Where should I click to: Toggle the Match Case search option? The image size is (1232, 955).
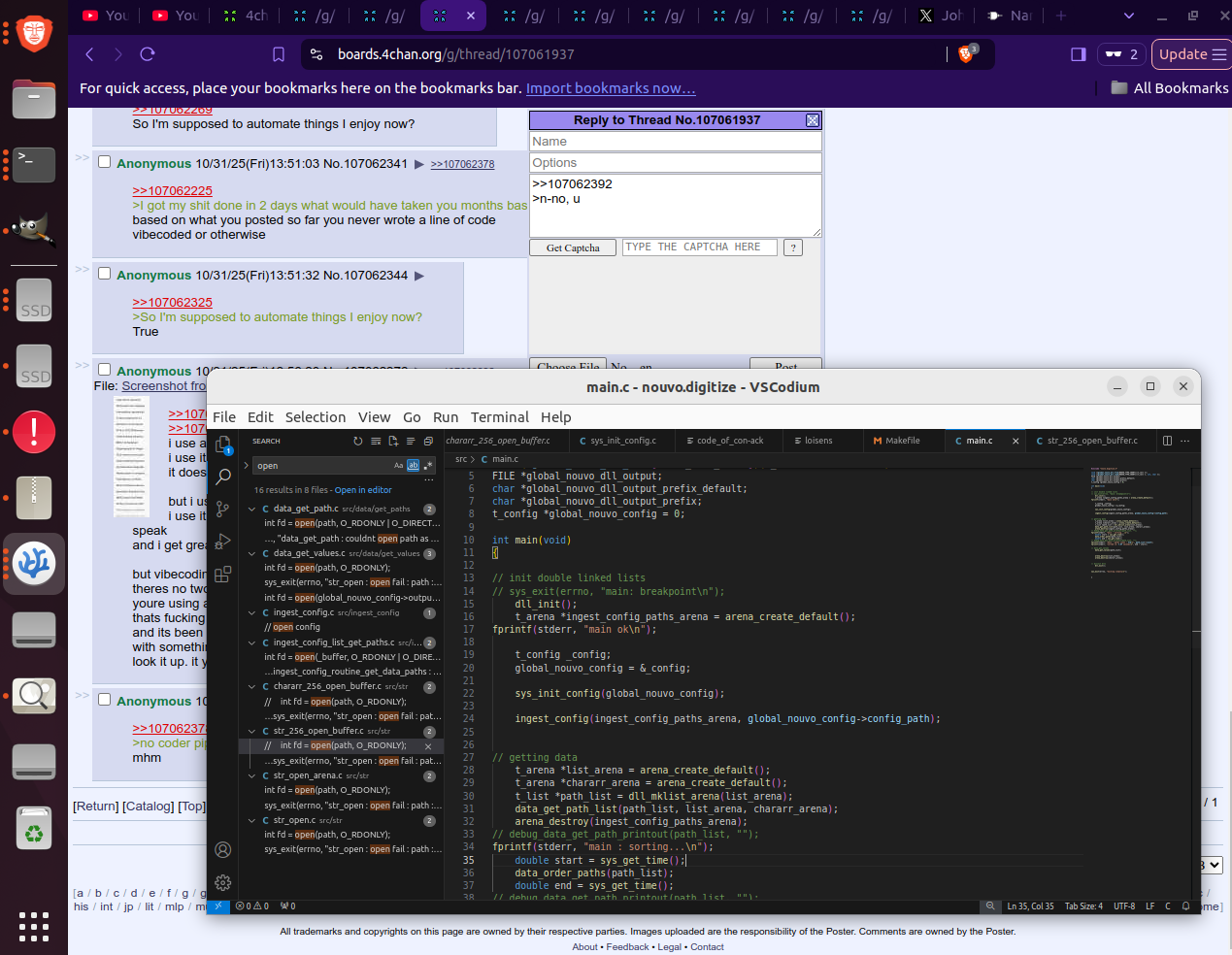coord(398,466)
